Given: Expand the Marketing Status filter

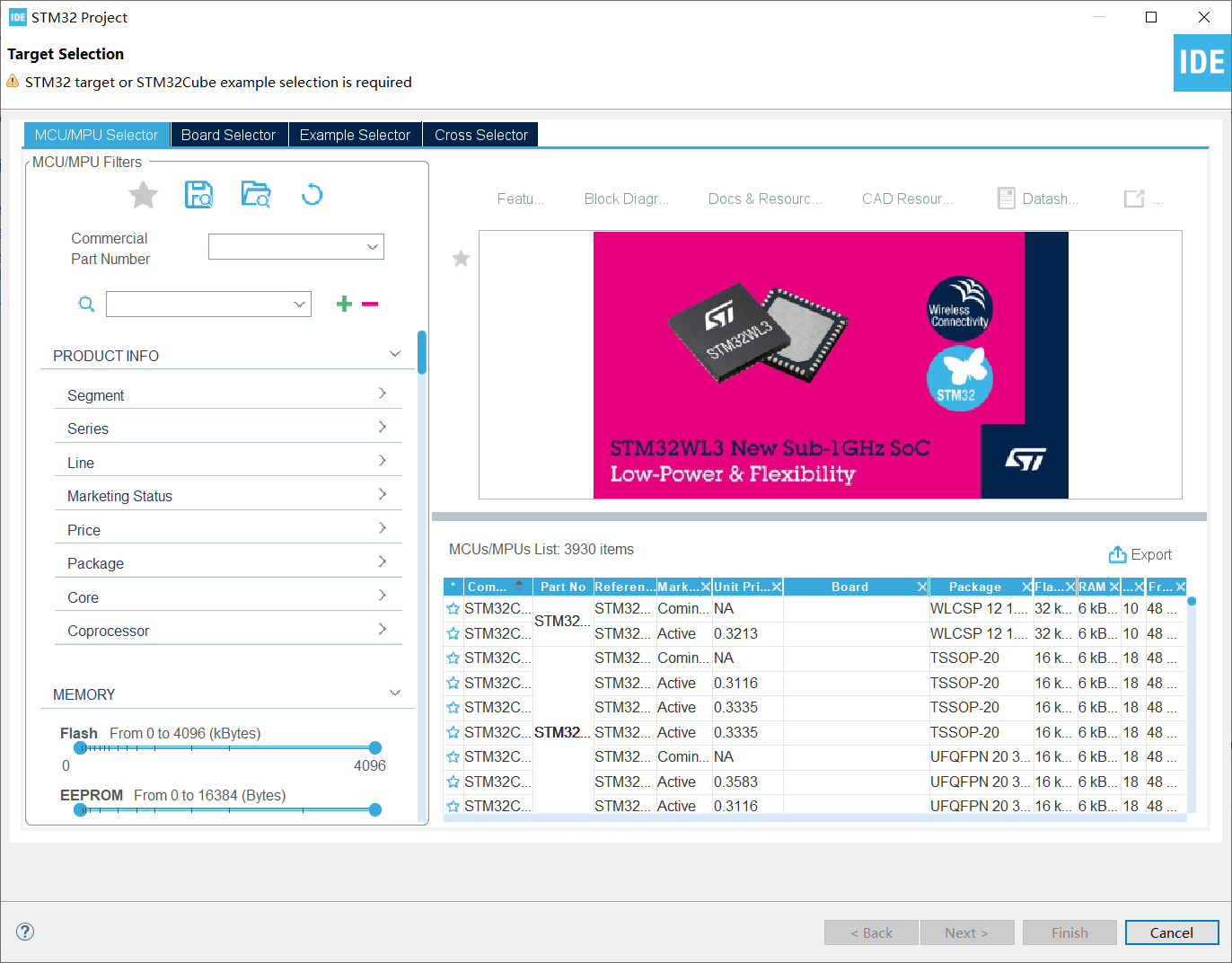Looking at the screenshot, I should (x=383, y=494).
